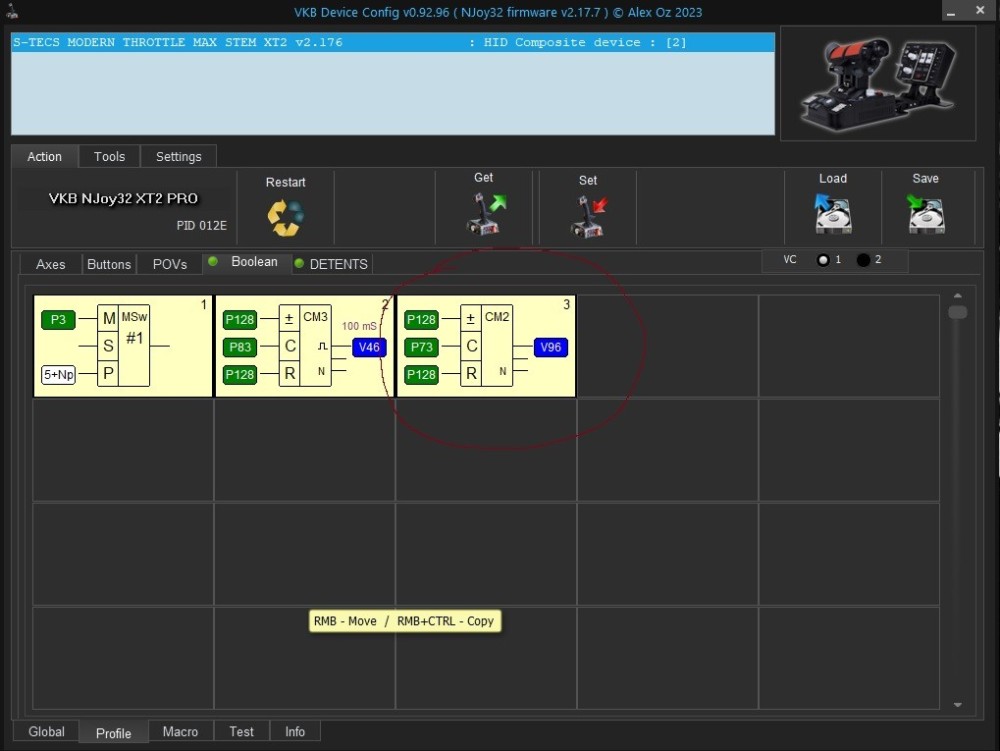The width and height of the screenshot is (1000, 751).
Task: Open the Axes sub-tab
Action: (x=50, y=264)
